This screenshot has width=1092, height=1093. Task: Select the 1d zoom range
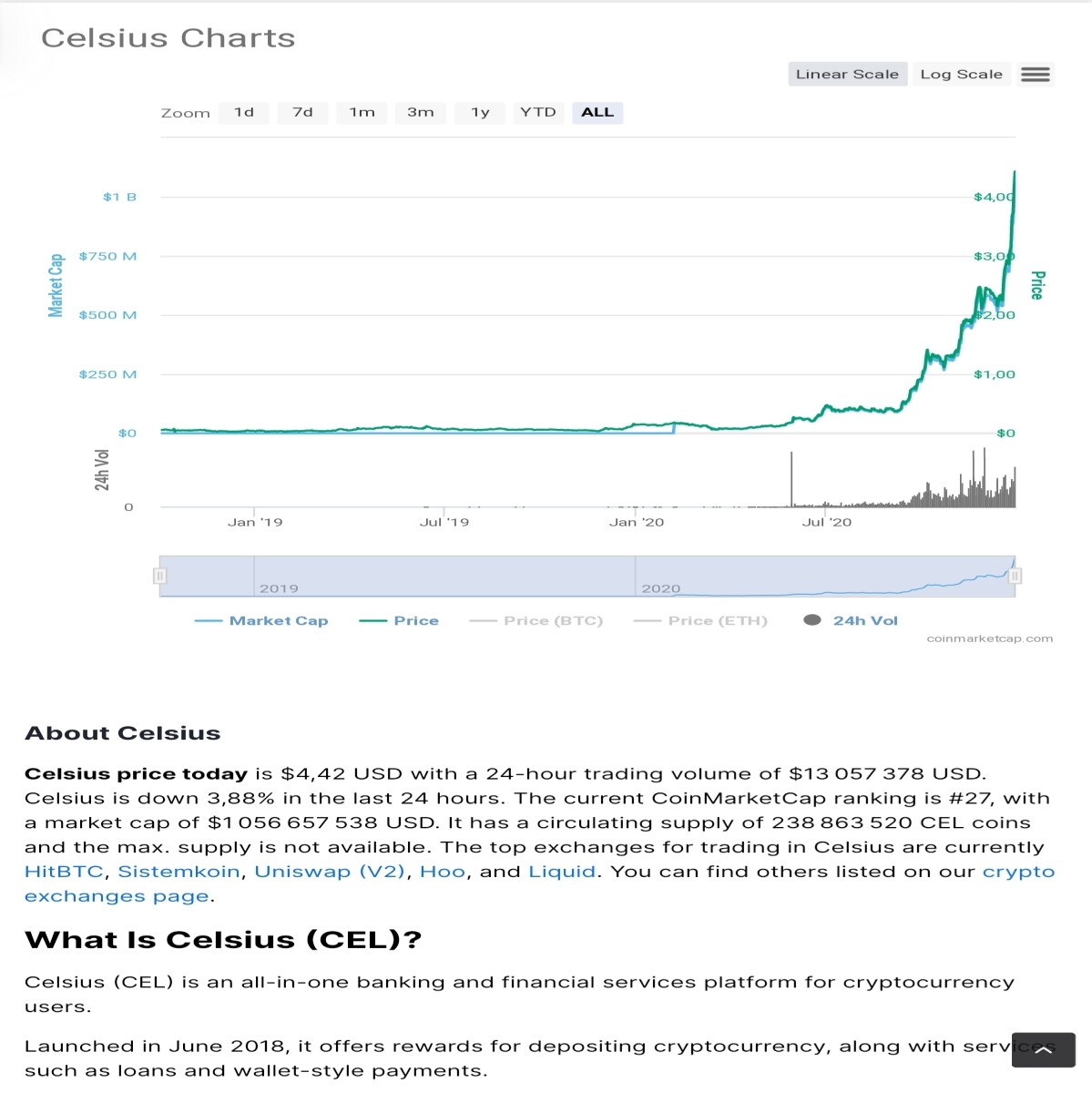click(244, 113)
